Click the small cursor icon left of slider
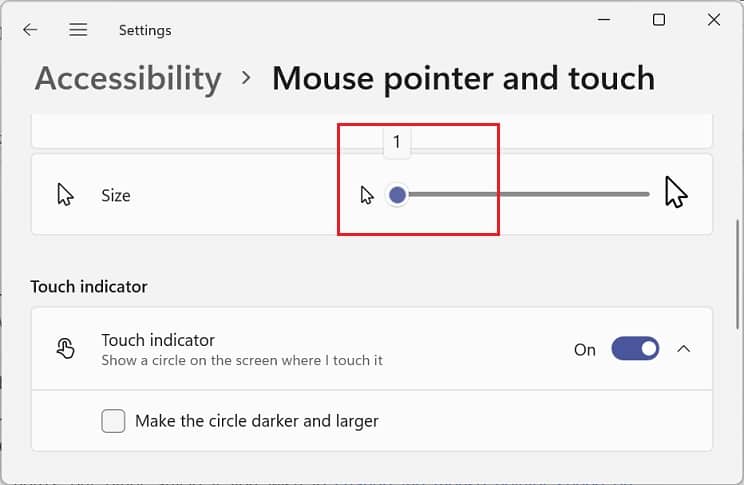 [x=367, y=194]
